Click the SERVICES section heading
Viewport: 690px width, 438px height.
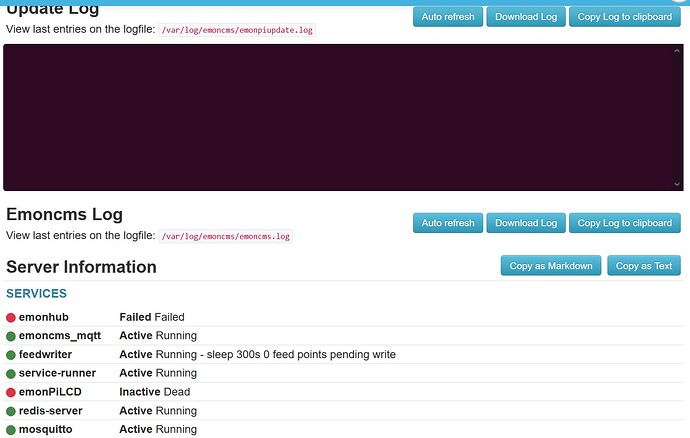(x=37, y=294)
